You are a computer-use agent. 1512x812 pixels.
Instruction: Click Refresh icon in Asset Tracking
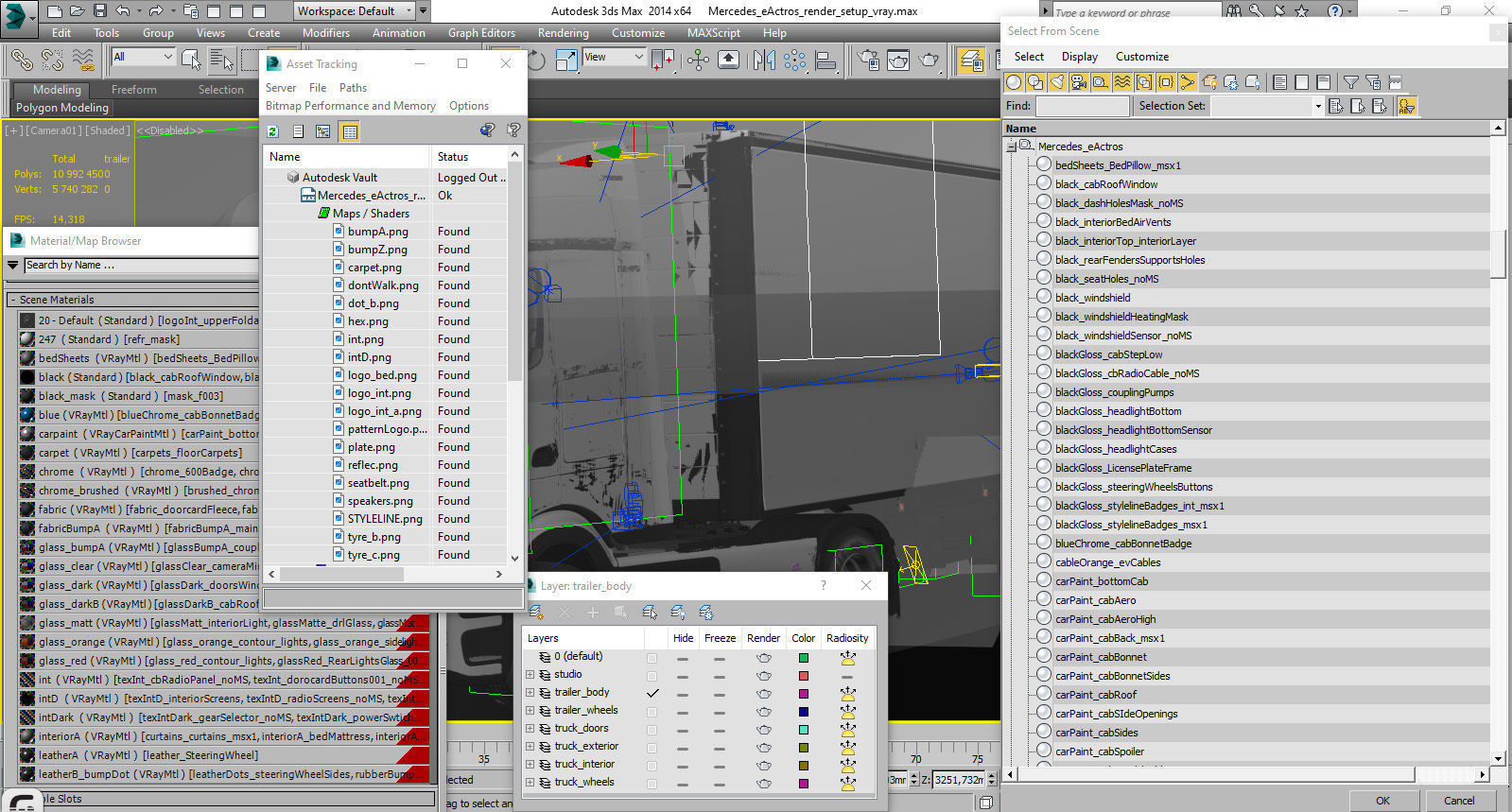(x=273, y=131)
